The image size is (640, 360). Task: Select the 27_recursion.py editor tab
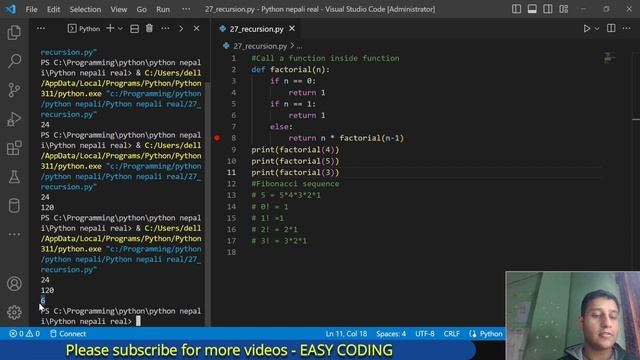pos(256,29)
